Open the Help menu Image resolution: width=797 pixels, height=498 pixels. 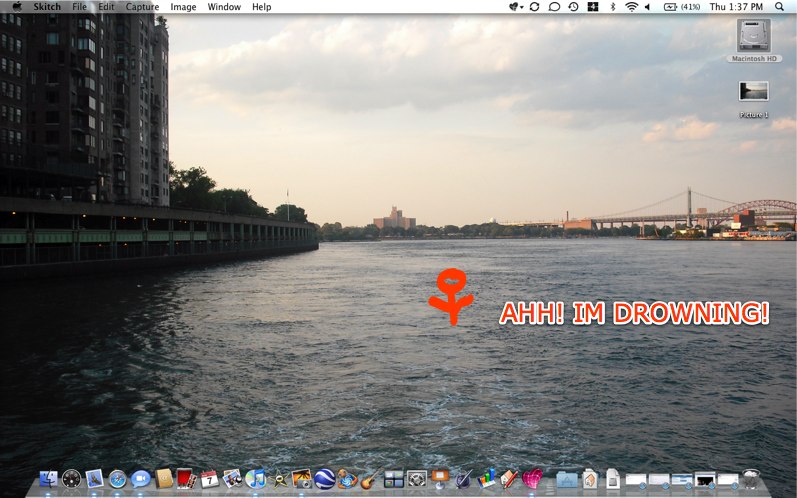262,7
